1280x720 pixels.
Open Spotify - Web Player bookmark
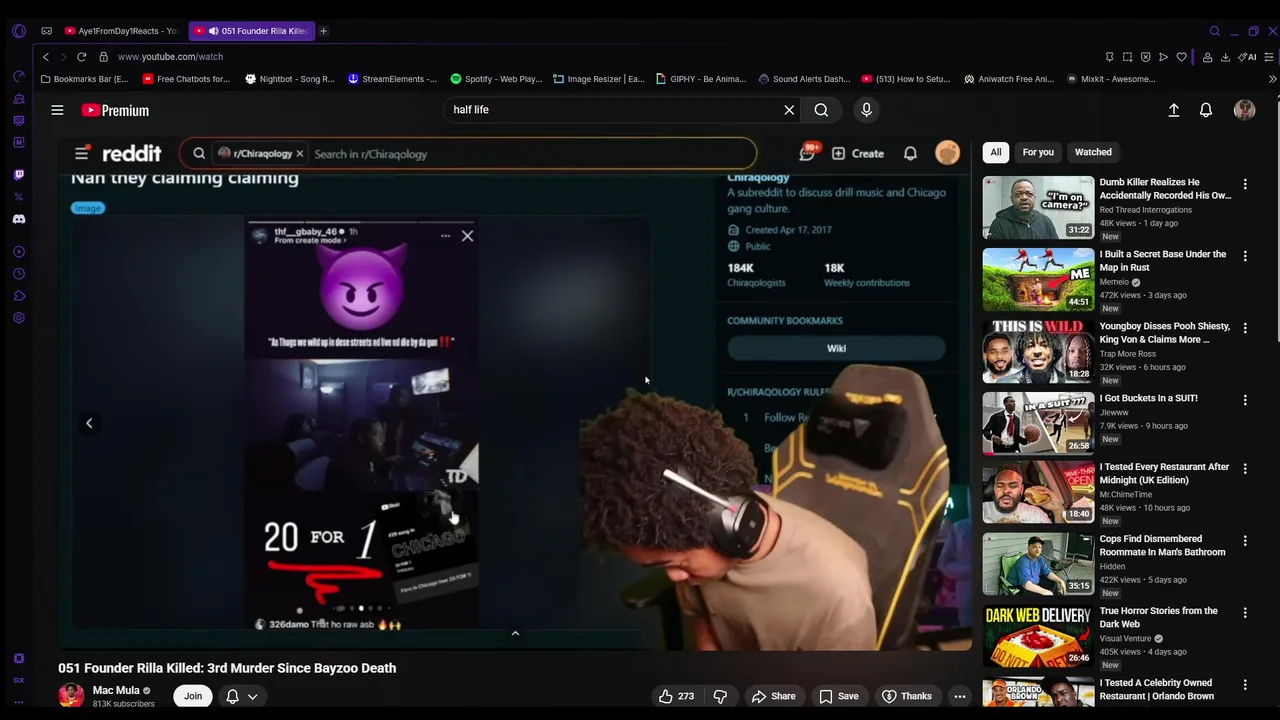(x=496, y=79)
